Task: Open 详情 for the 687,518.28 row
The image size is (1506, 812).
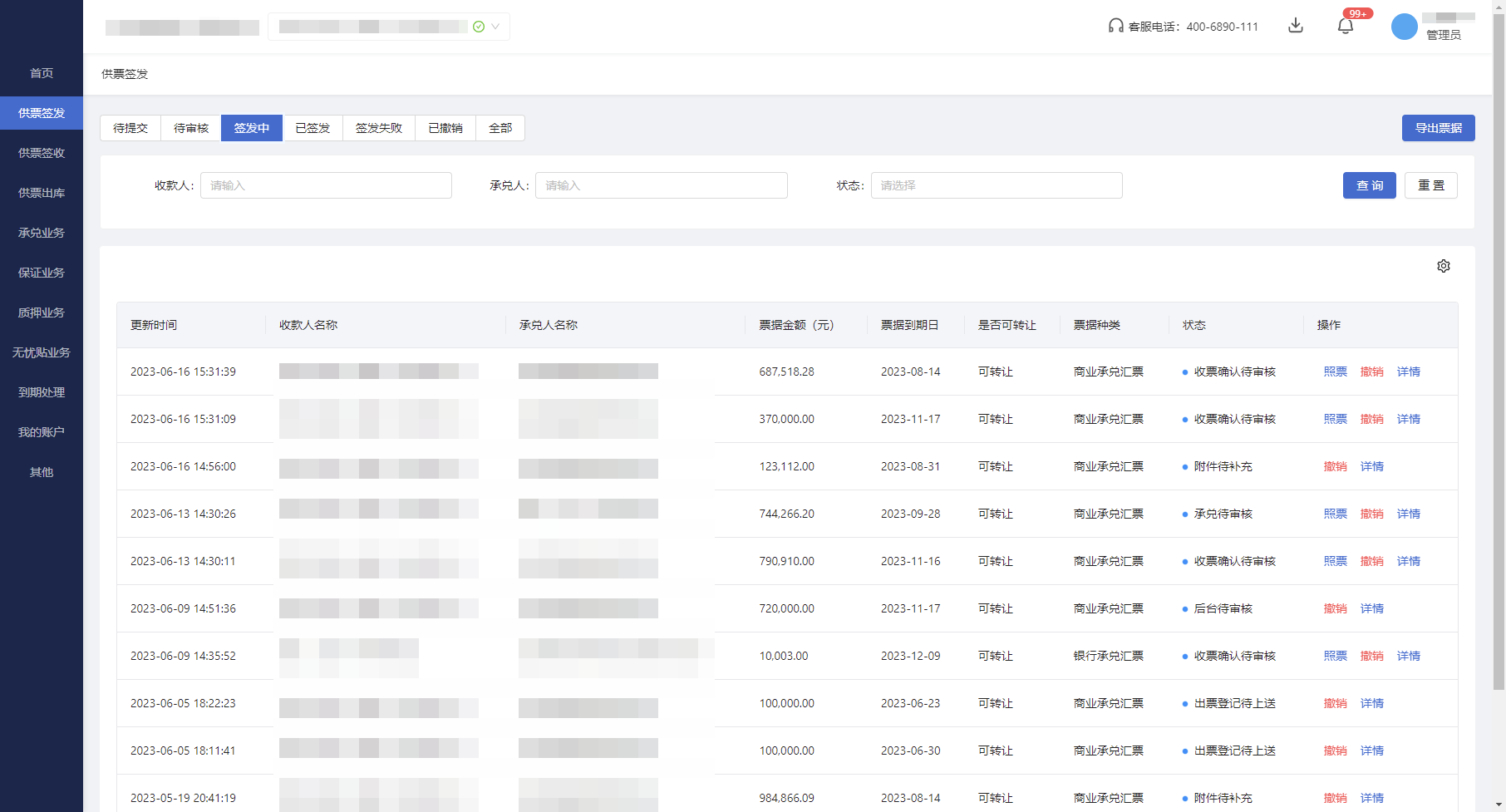Action: pyautogui.click(x=1409, y=372)
